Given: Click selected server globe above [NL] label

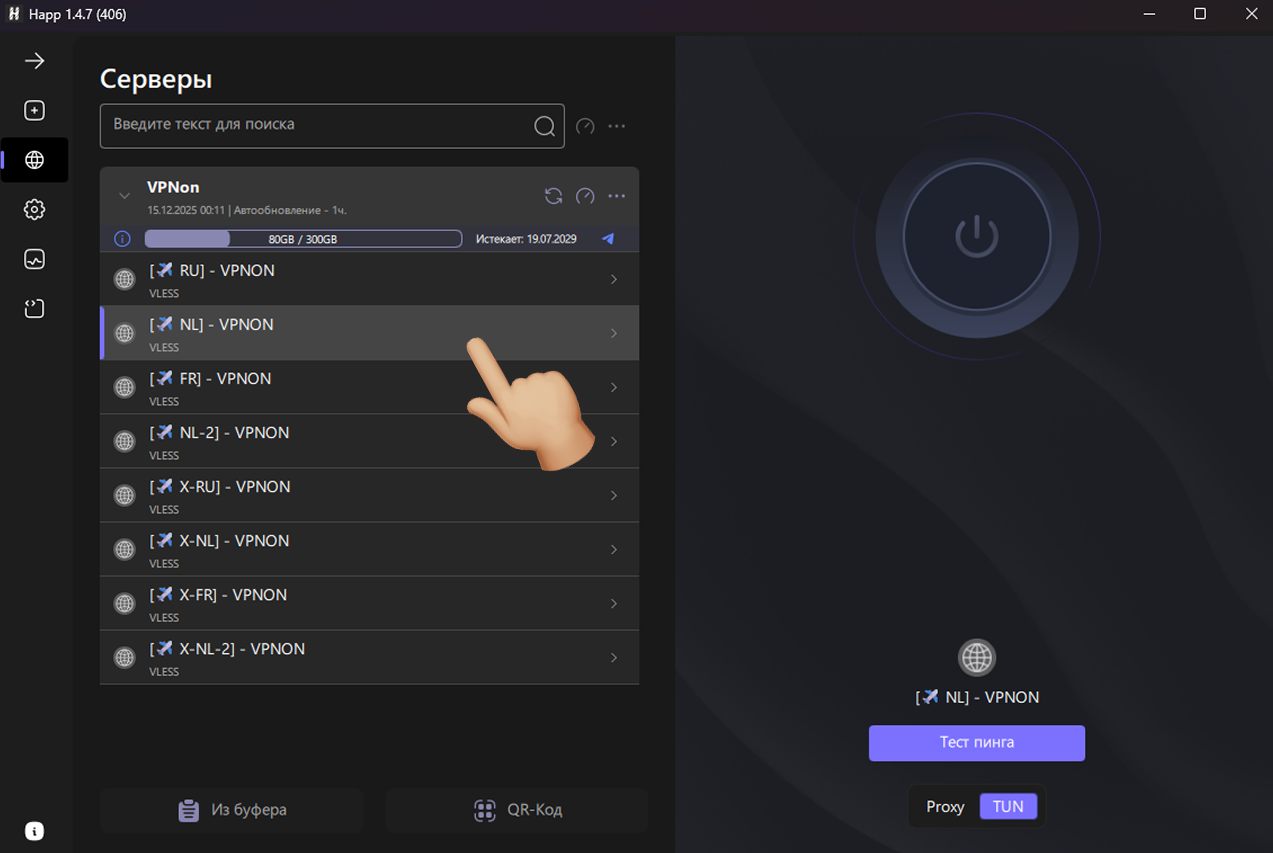Looking at the screenshot, I should click(977, 658).
